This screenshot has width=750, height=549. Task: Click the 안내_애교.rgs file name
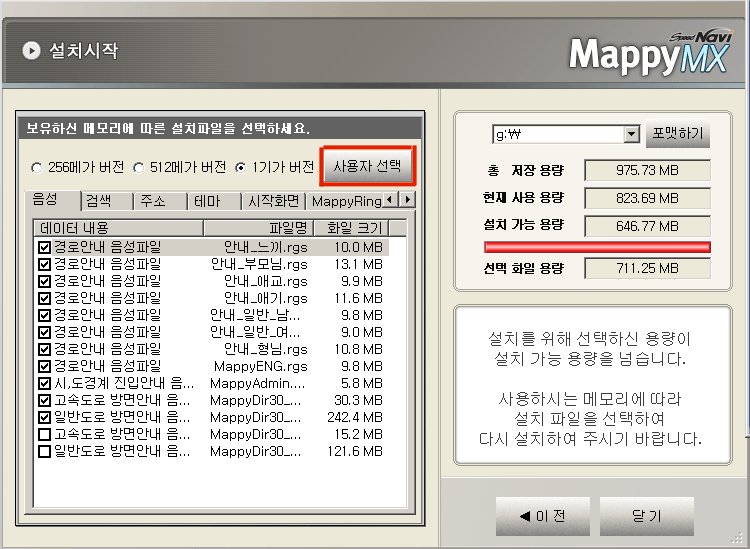[266, 281]
